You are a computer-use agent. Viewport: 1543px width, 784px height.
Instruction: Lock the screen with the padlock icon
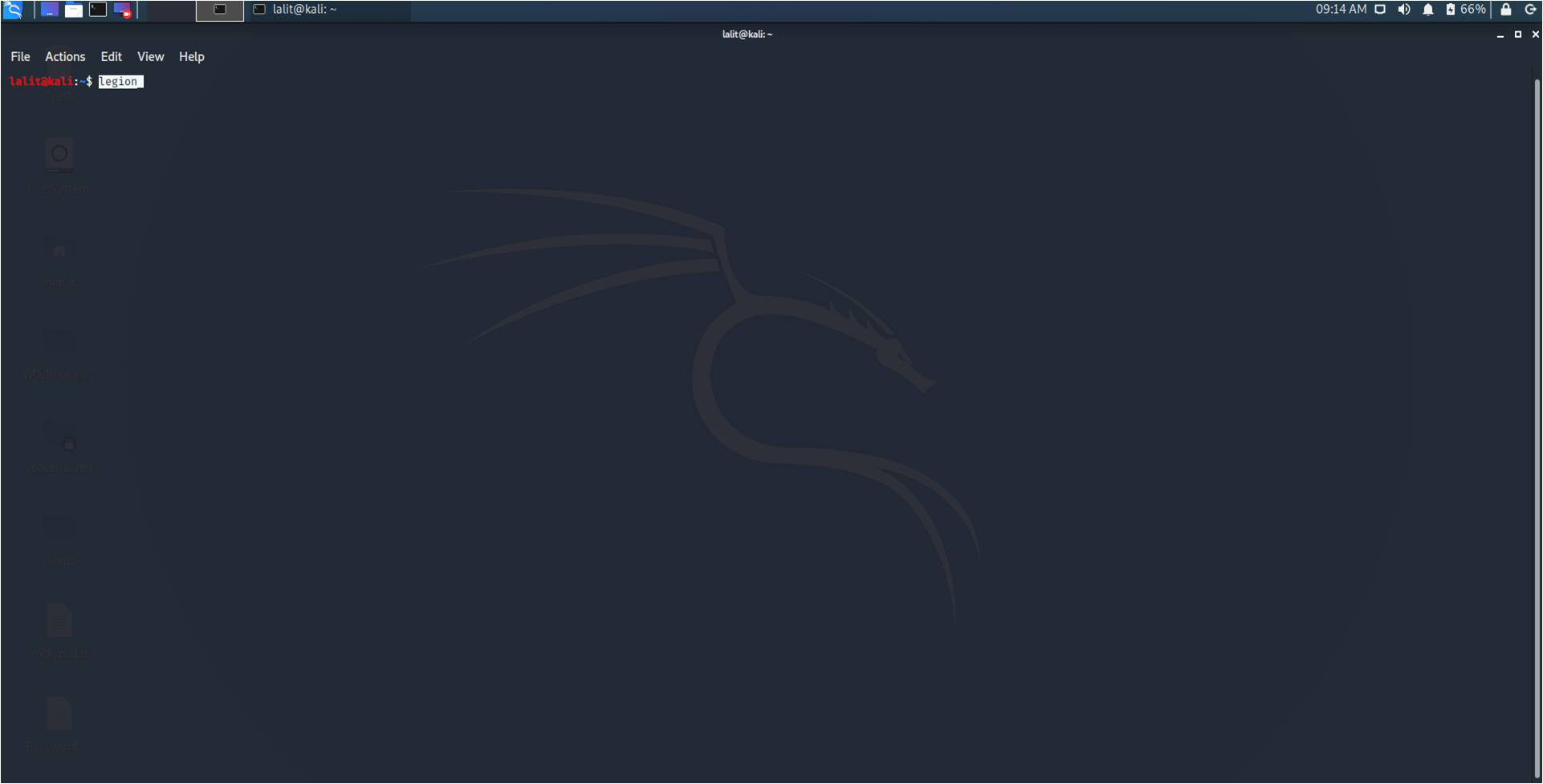coord(1506,10)
